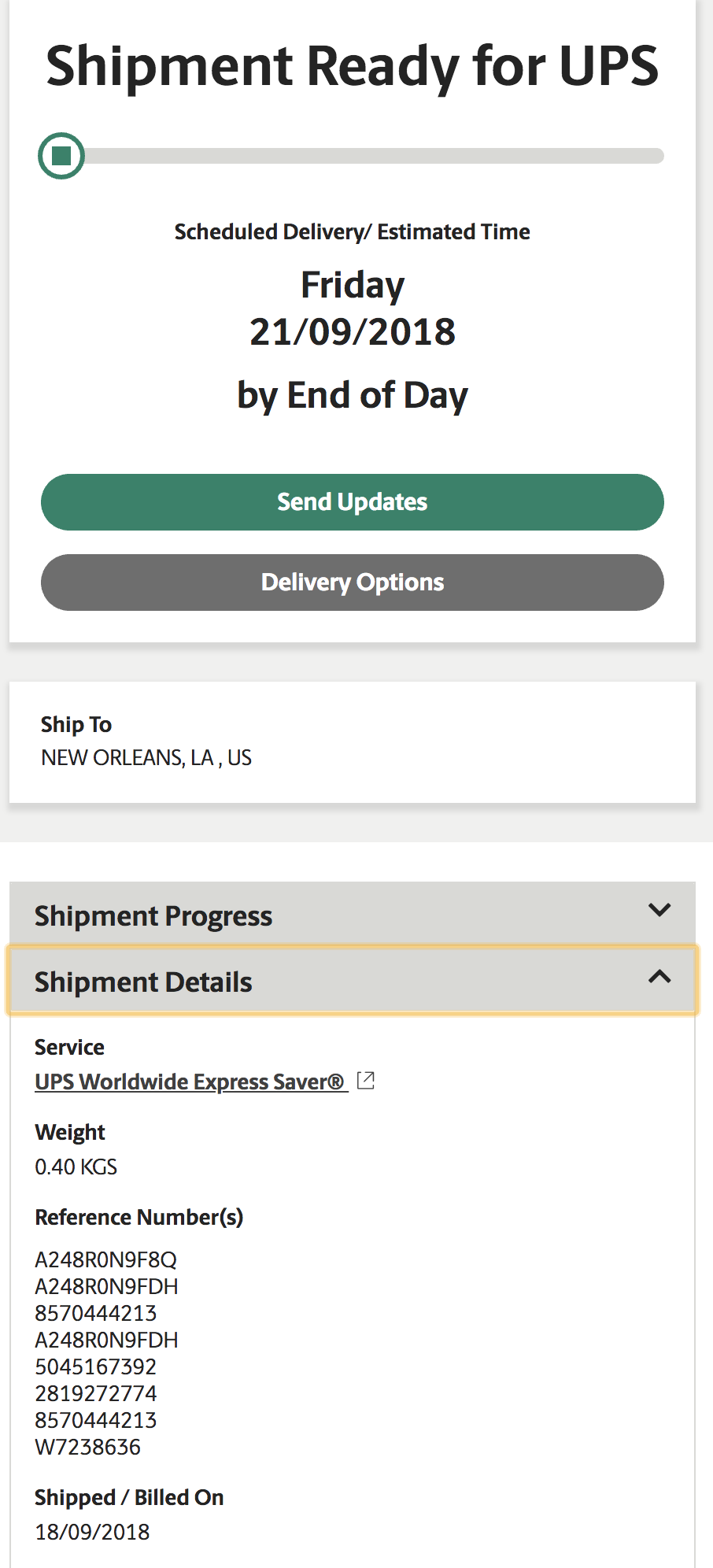Click the New Orleans Ship To address
Image resolution: width=713 pixels, height=1568 pixels.
tap(146, 757)
